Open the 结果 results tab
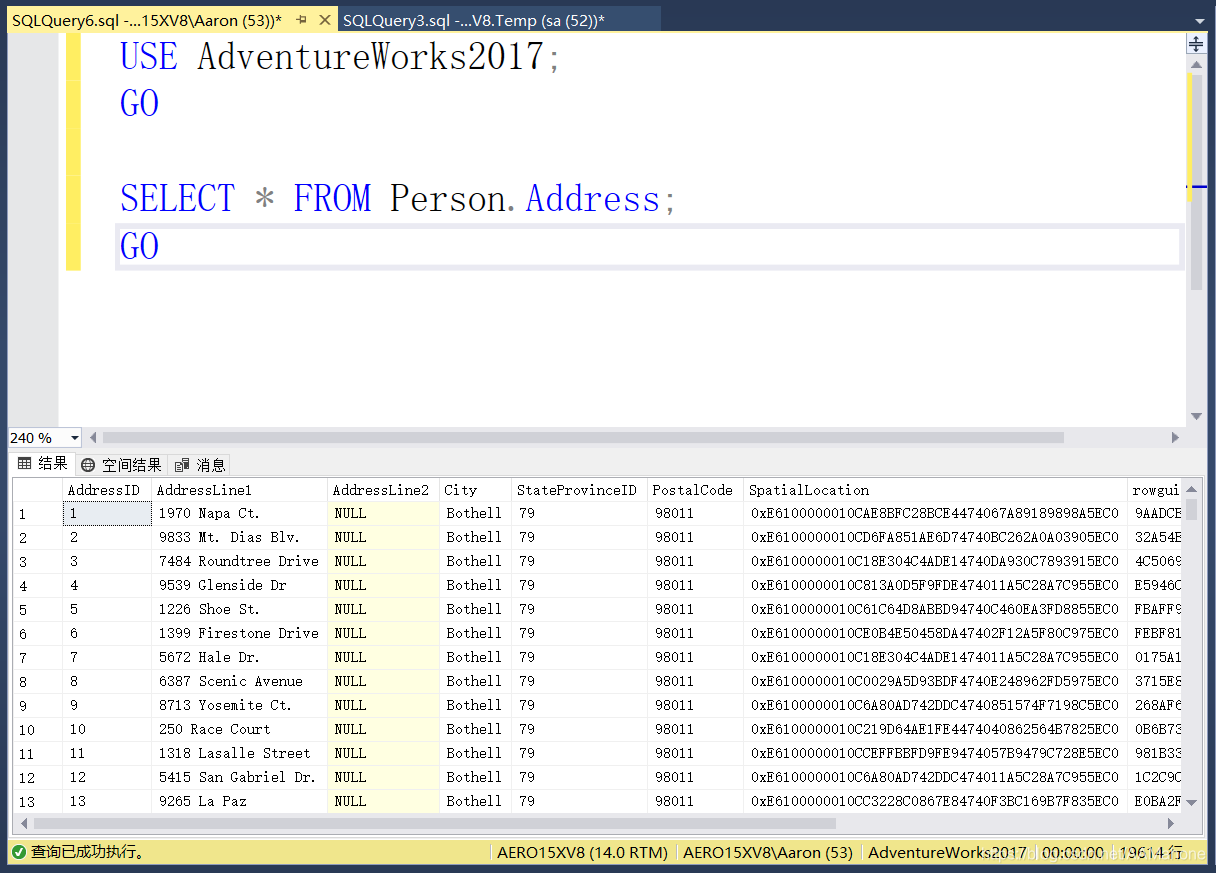 [43, 464]
